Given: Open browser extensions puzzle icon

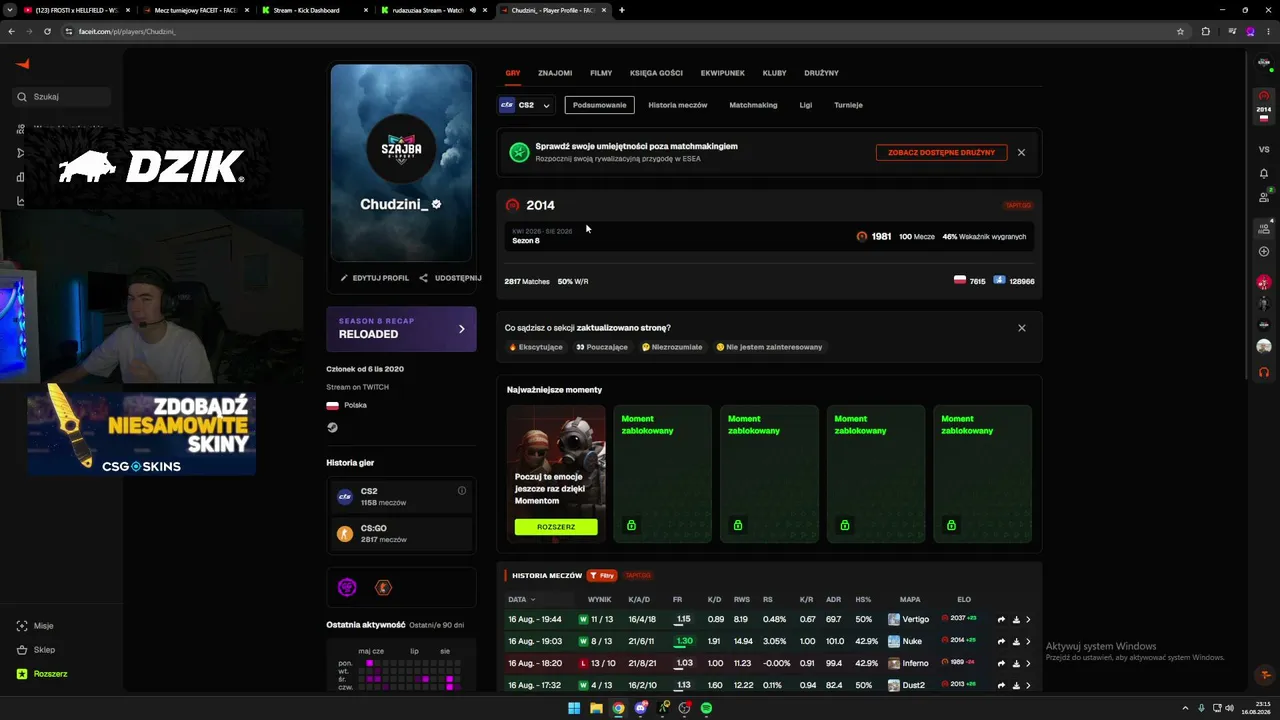Looking at the screenshot, I should pyautogui.click(x=1205, y=31).
